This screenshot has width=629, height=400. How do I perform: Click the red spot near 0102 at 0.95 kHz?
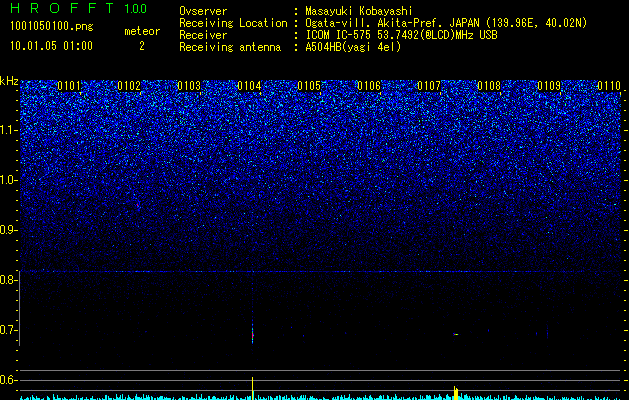(137, 205)
